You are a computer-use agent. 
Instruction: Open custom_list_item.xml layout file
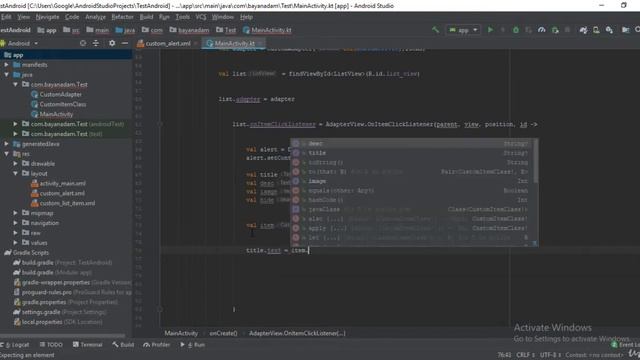click(63, 203)
